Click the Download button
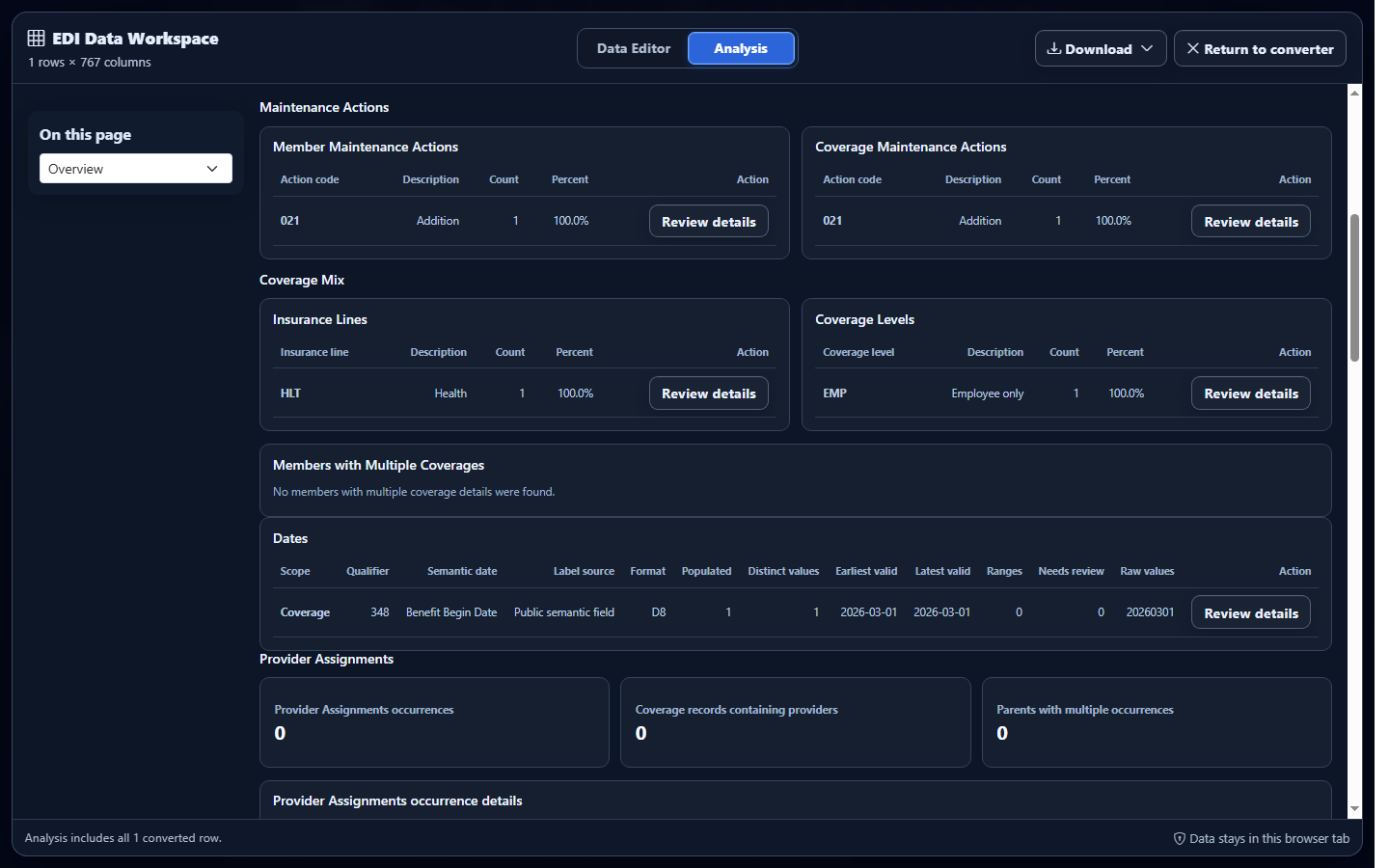The height and width of the screenshot is (868, 1389). (1101, 48)
